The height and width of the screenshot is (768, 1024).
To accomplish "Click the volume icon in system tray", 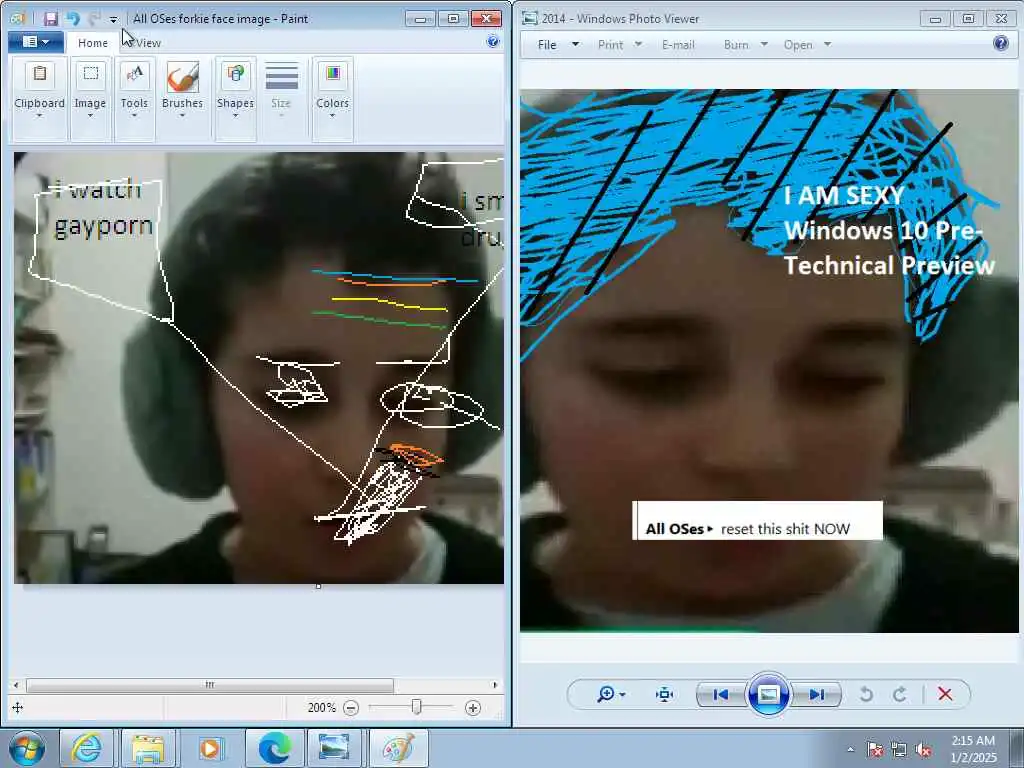I will tap(924, 750).
